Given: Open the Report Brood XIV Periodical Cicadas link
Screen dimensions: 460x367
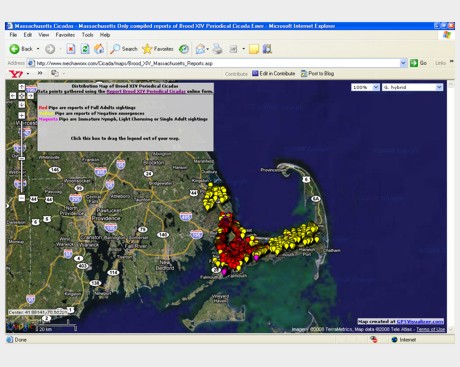Looking at the screenshot, I should 146,91.
